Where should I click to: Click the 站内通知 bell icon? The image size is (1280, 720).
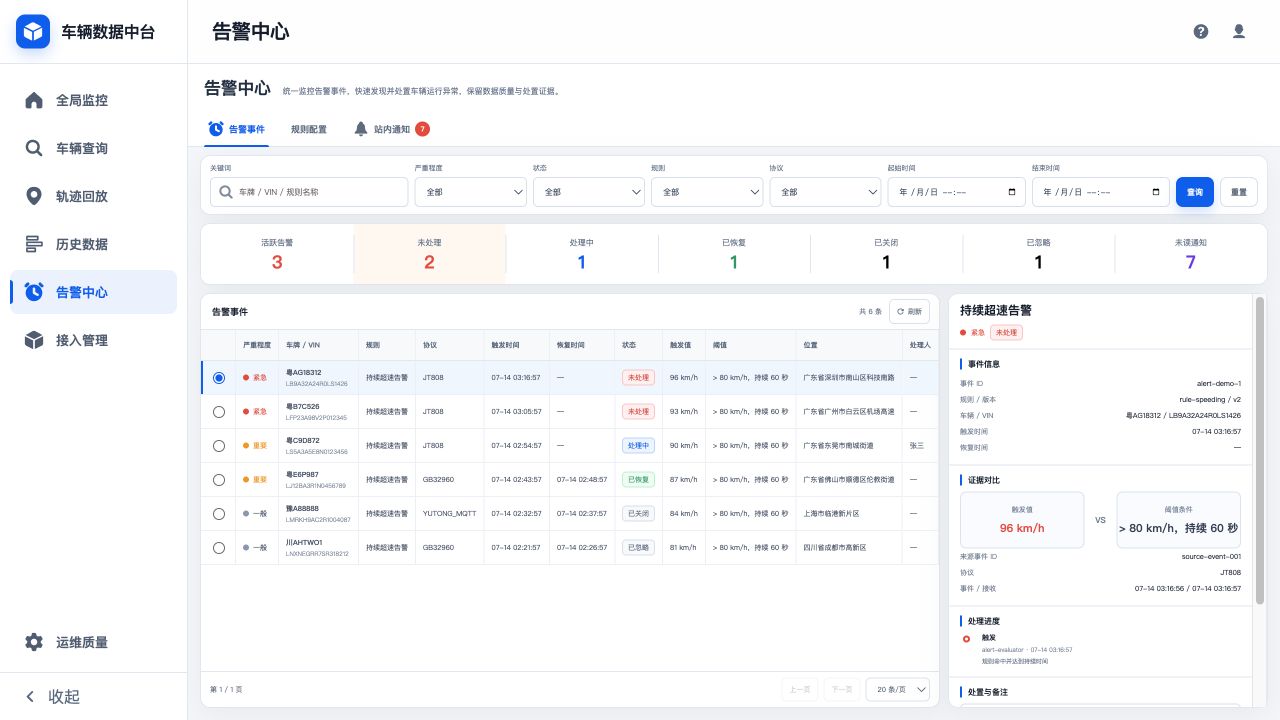[361, 129]
